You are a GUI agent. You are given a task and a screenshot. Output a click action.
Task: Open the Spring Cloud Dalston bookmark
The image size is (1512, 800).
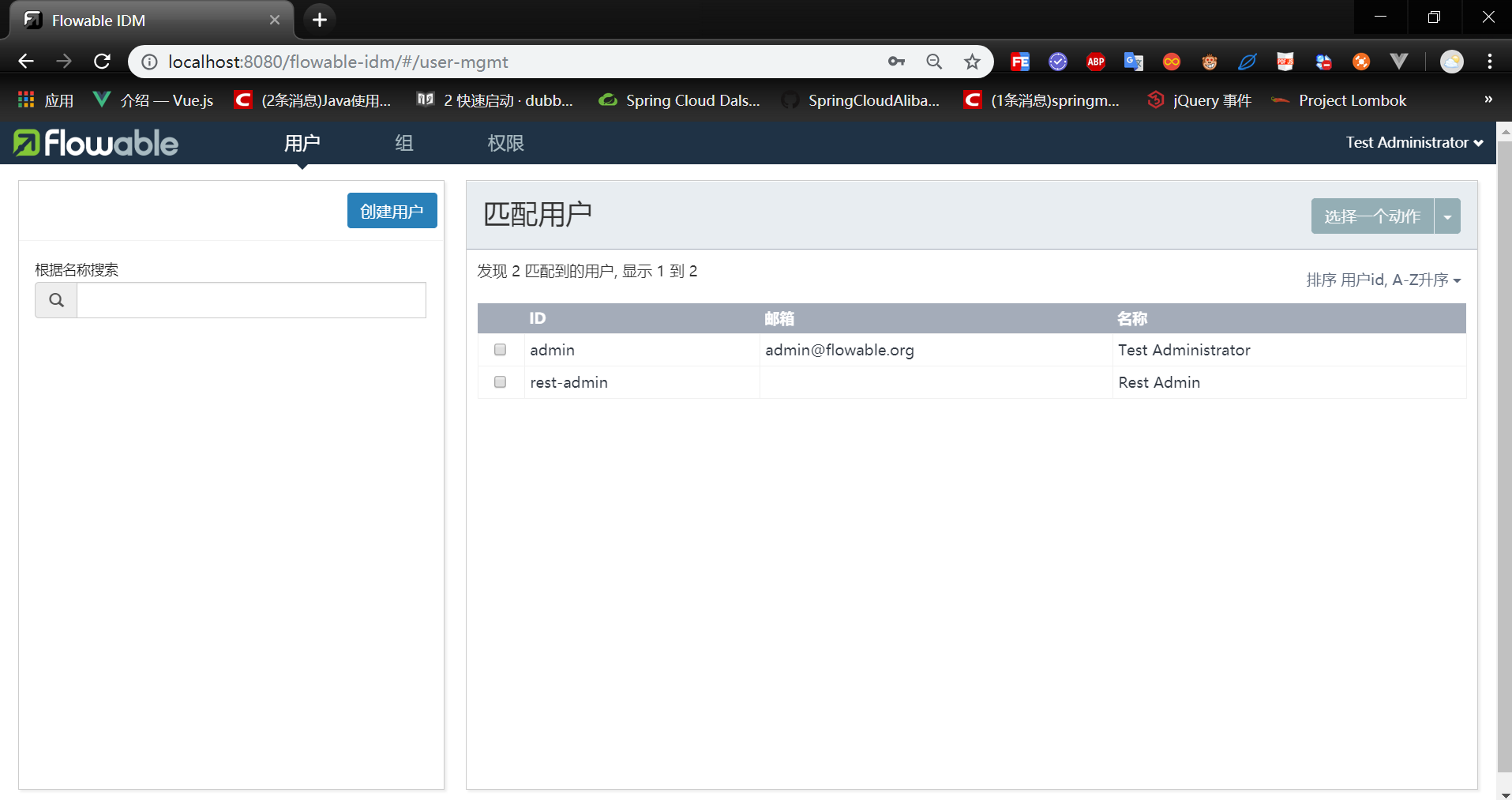(680, 100)
